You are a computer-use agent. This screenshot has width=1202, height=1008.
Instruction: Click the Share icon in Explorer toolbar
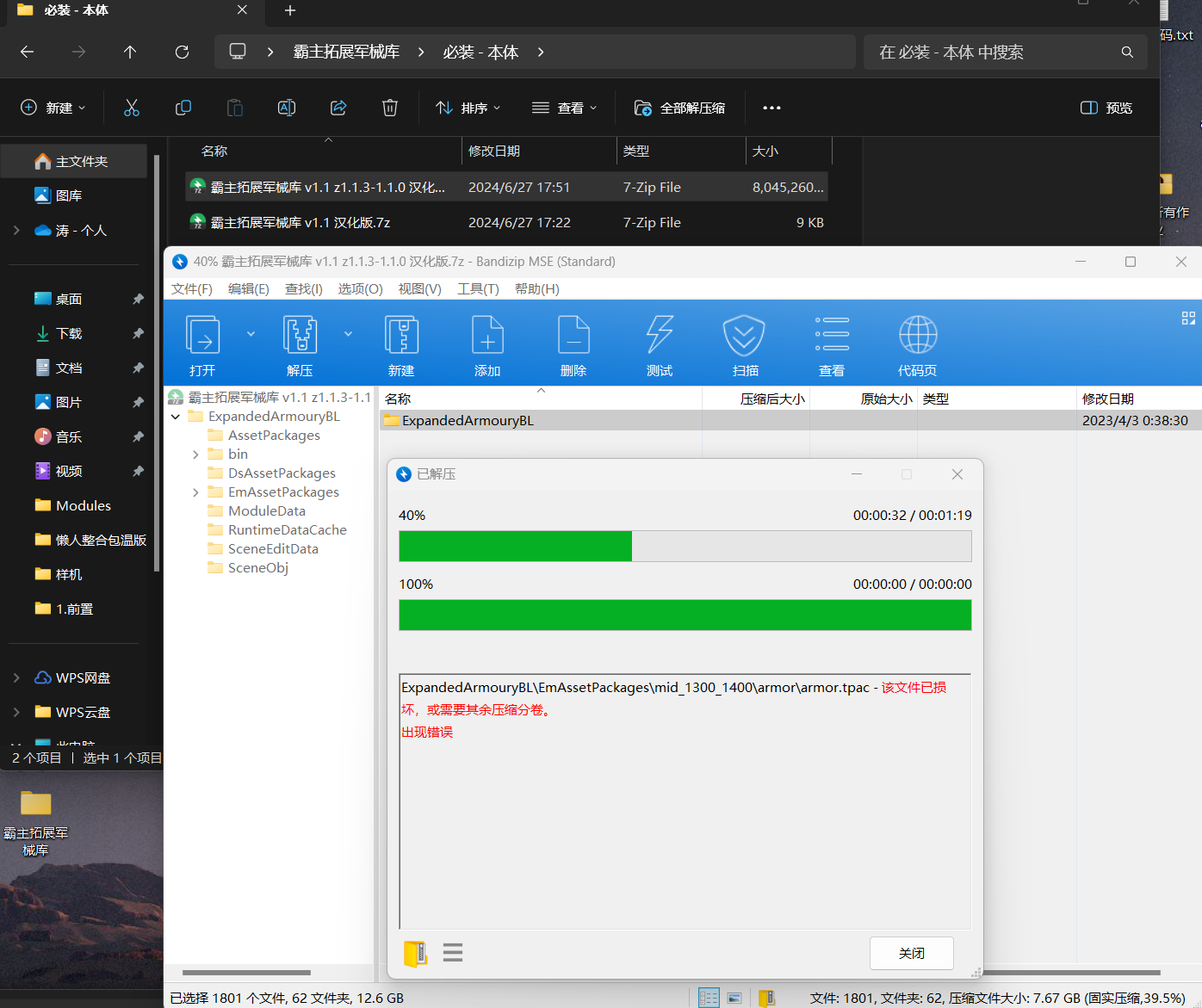(338, 108)
